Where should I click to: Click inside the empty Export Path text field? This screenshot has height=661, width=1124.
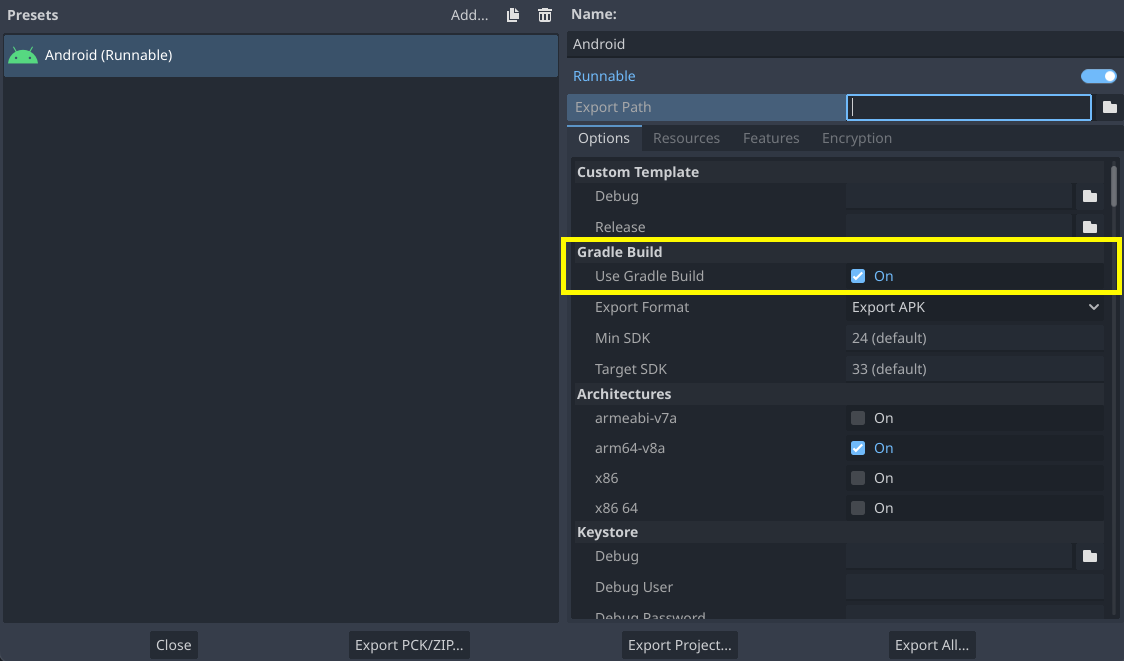(968, 107)
